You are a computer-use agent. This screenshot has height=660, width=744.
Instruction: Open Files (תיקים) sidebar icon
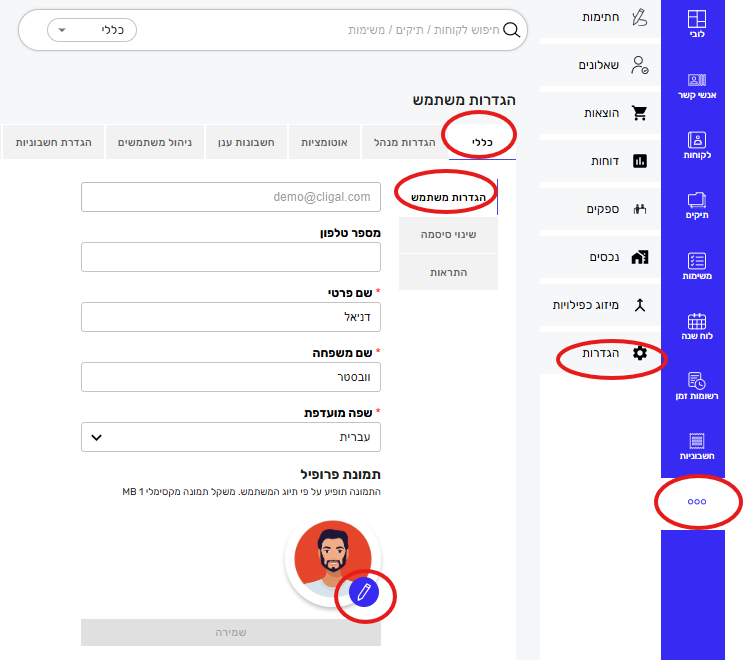tap(696, 206)
